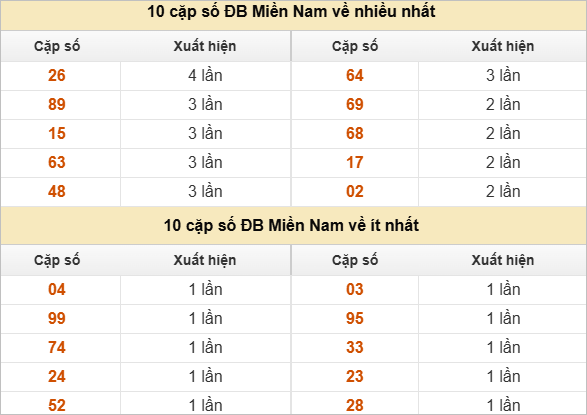Click pair number 89

57,104
